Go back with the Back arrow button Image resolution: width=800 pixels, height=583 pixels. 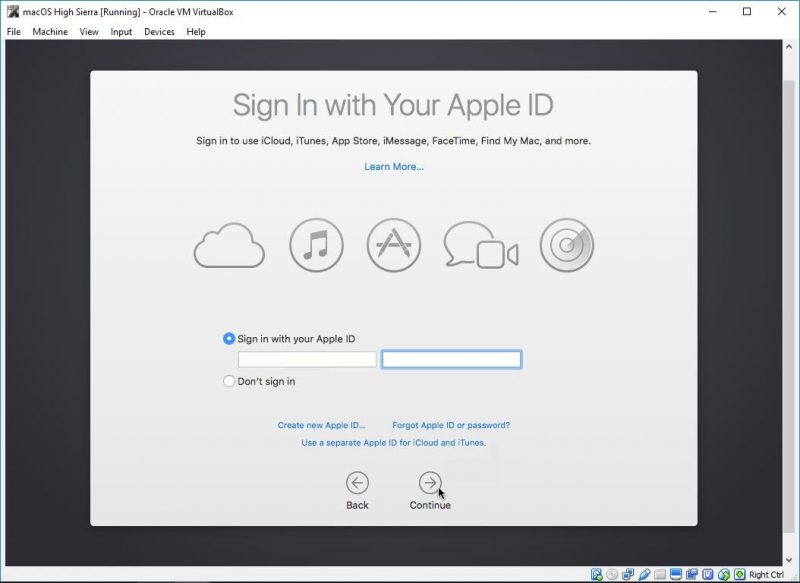(x=357, y=483)
